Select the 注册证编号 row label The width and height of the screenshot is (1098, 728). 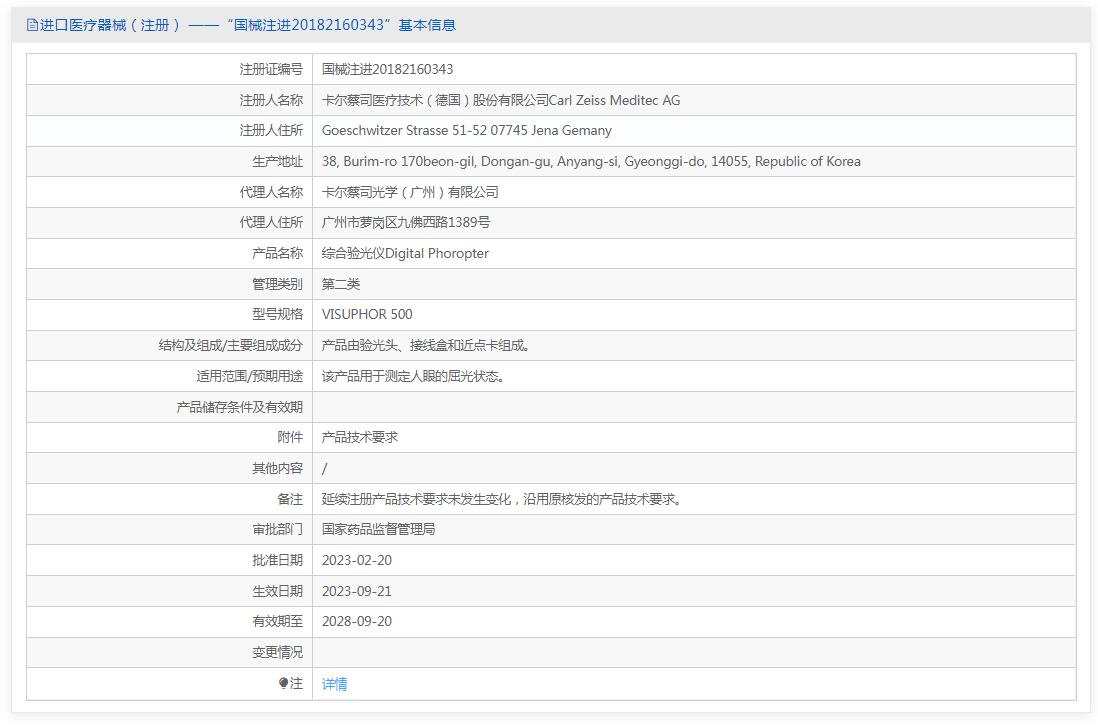271,69
